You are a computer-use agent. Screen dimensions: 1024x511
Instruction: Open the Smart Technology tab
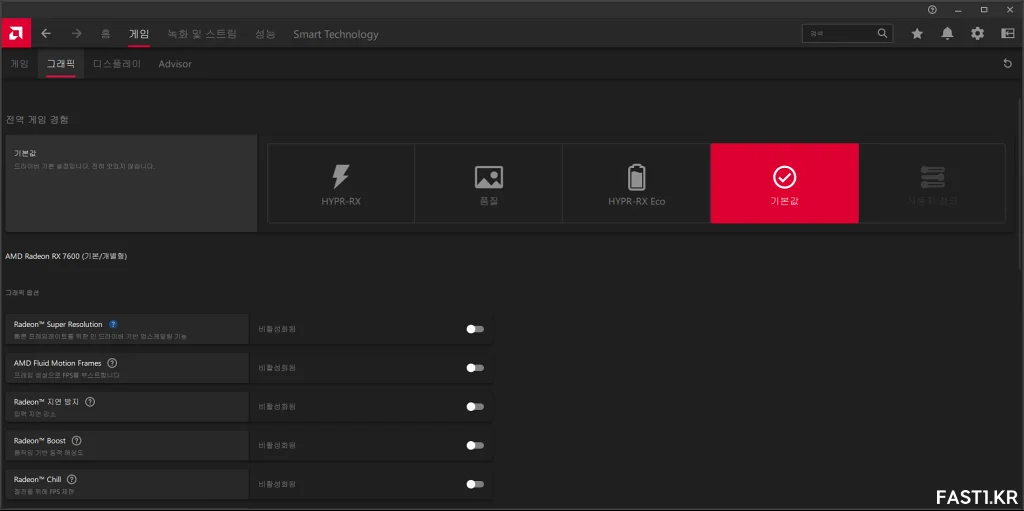tap(336, 34)
